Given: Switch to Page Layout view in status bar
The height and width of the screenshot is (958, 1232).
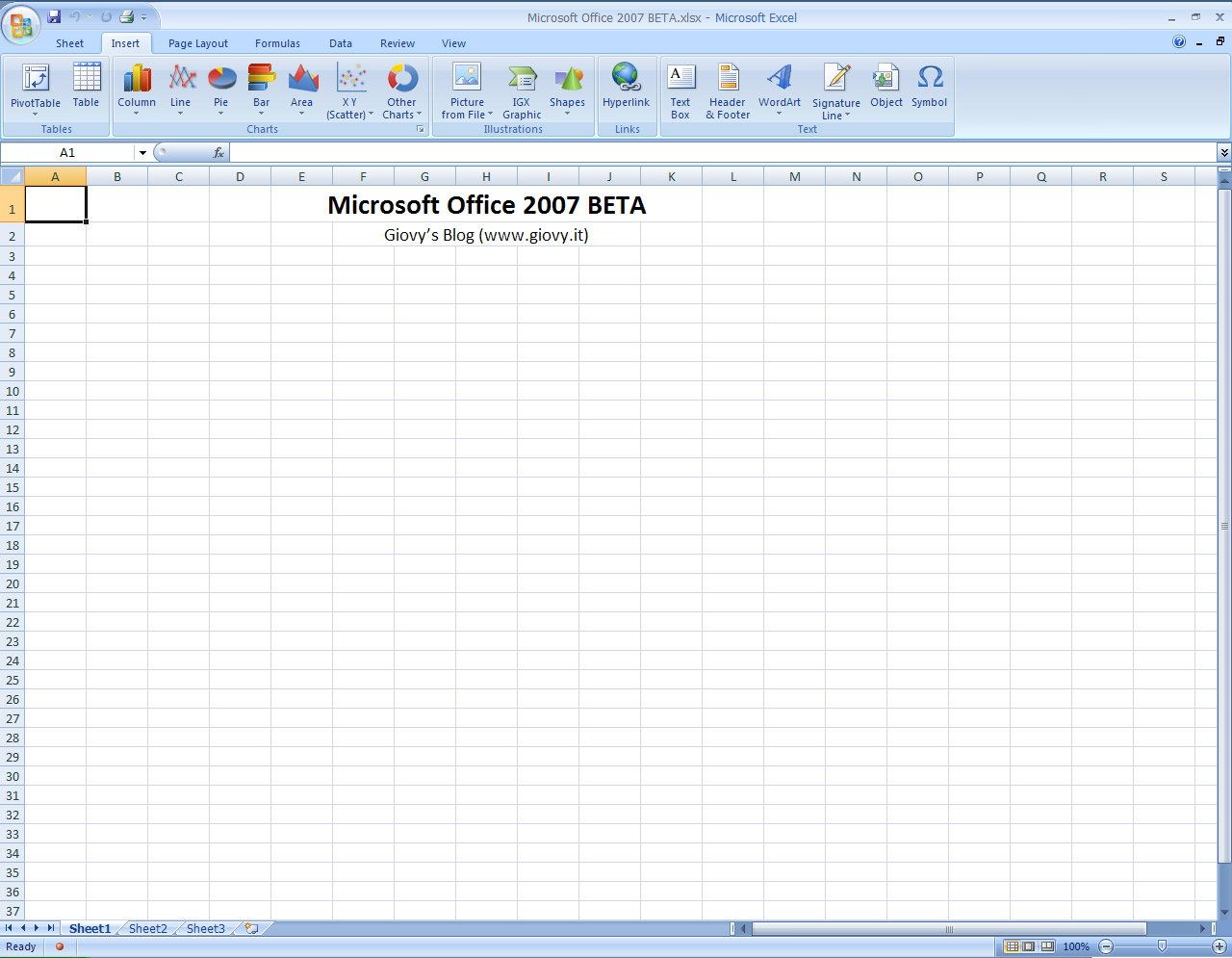Looking at the screenshot, I should tap(1029, 946).
